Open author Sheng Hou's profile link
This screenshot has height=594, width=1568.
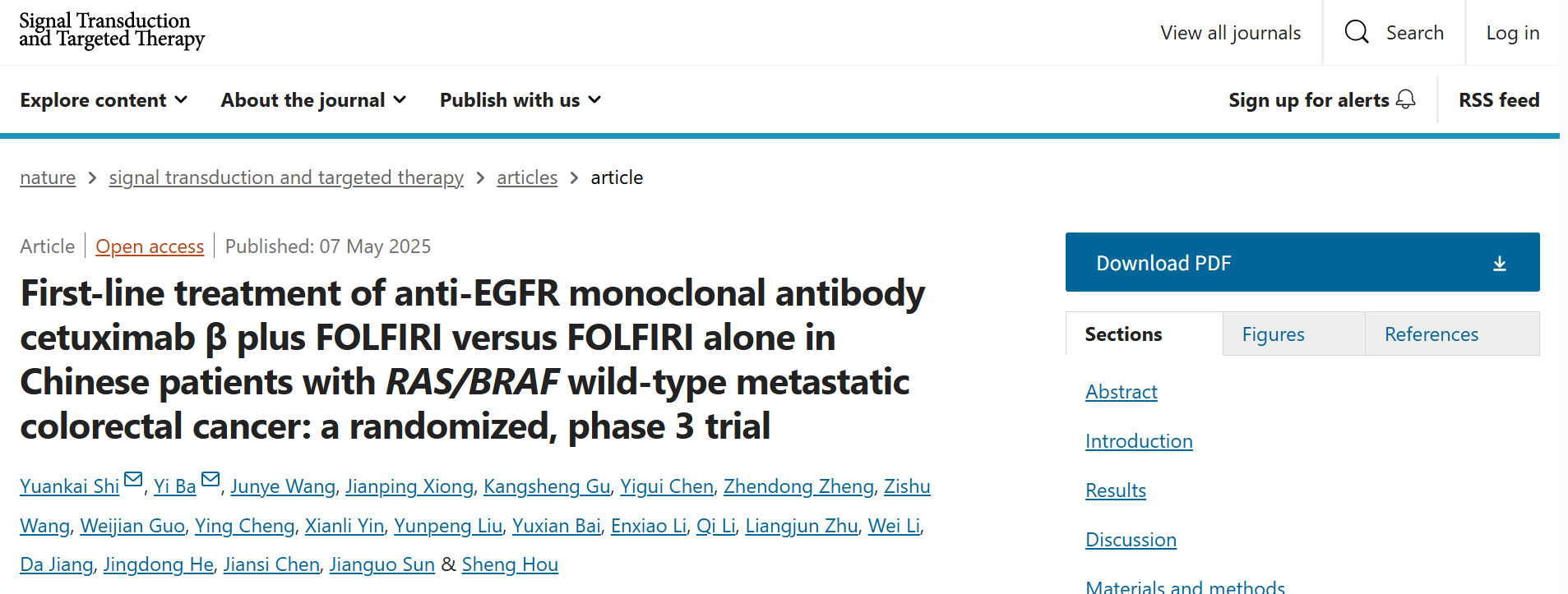(x=510, y=564)
